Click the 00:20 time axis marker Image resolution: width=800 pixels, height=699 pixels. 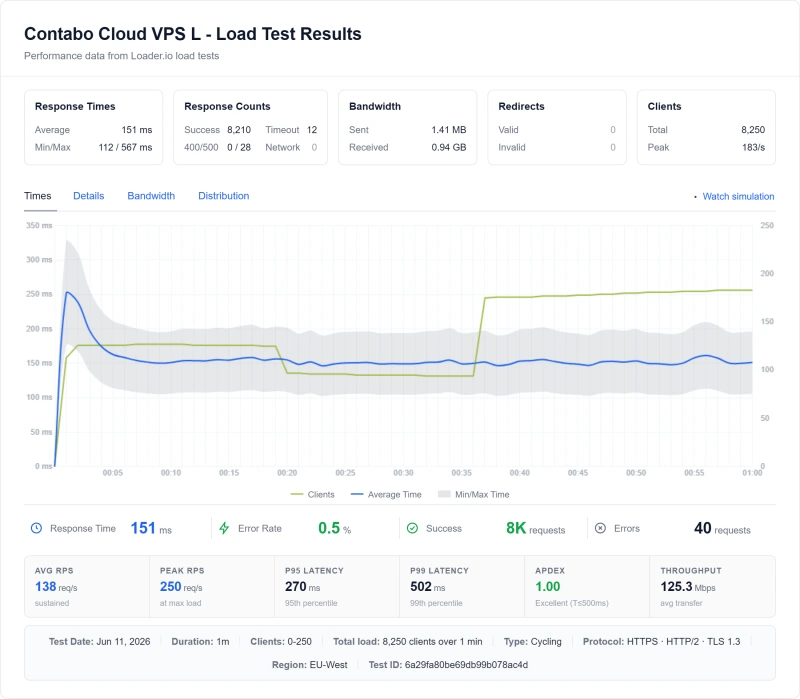click(287, 473)
